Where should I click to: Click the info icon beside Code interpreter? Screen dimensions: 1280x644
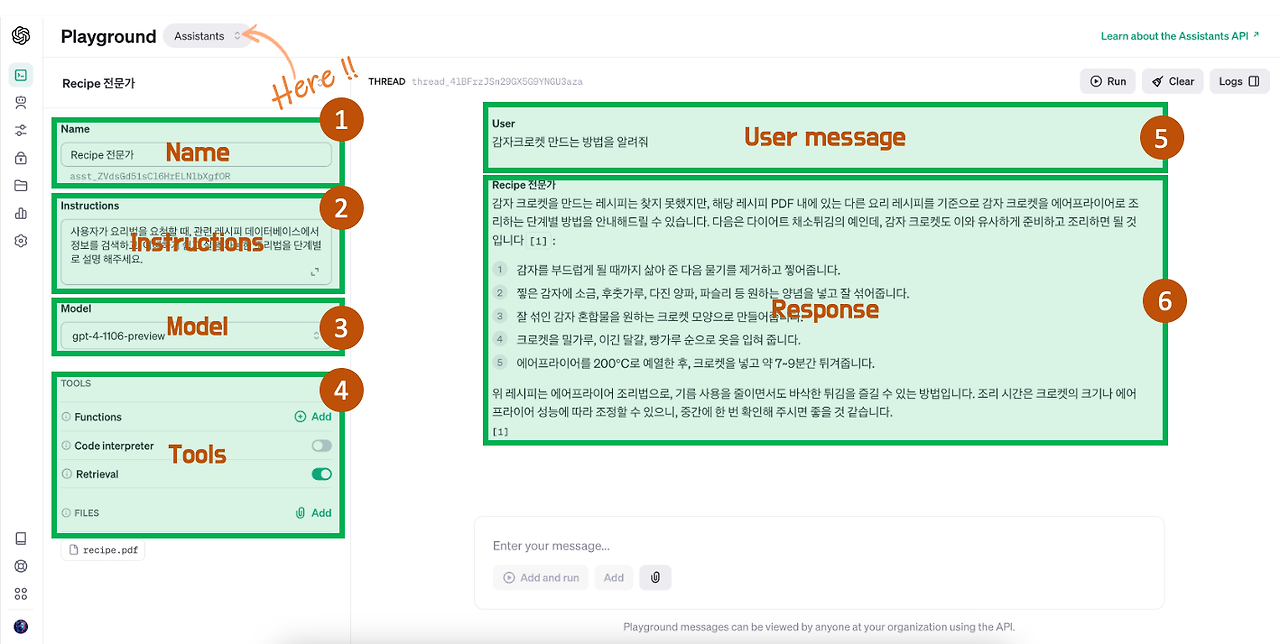(x=66, y=446)
